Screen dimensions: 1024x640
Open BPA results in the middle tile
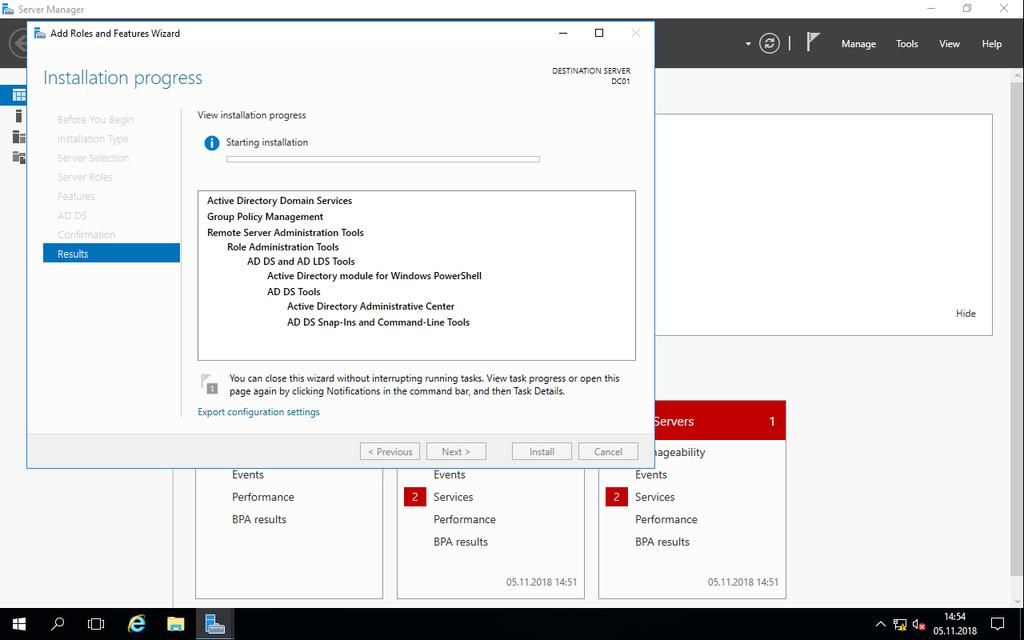(x=460, y=541)
